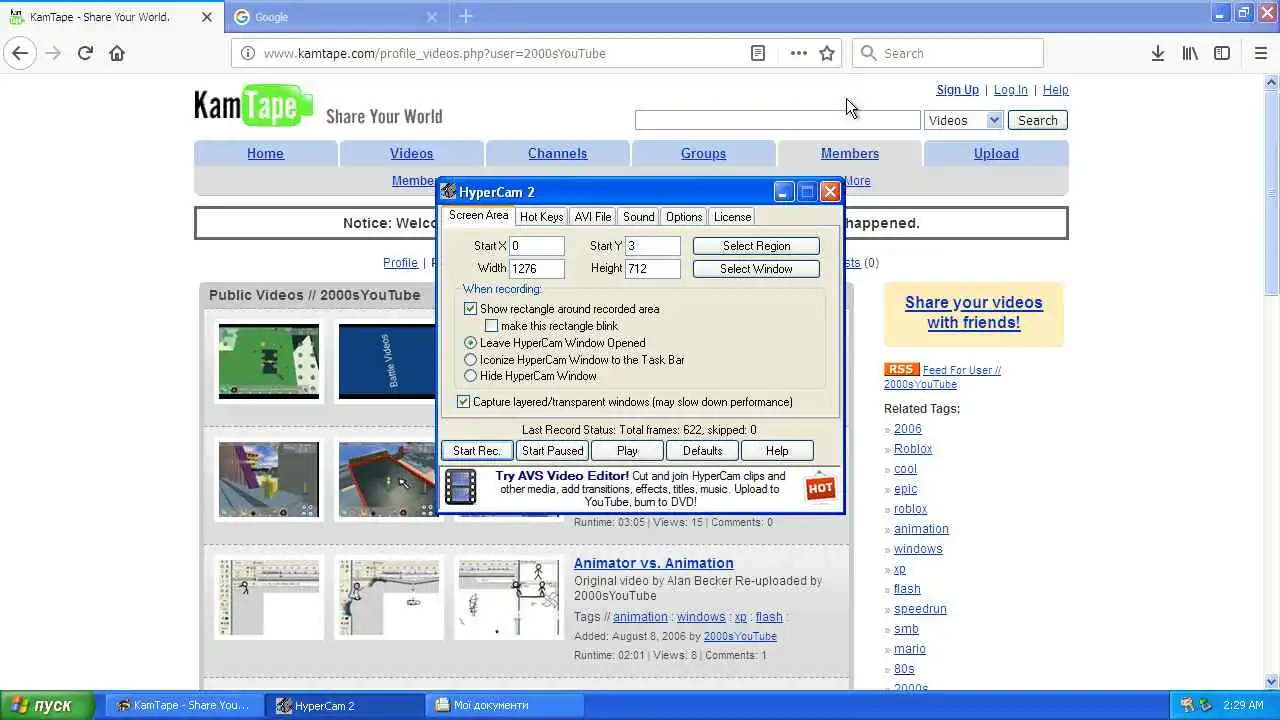Click the Play button in HyperCam
1280x720 pixels.
(627, 451)
